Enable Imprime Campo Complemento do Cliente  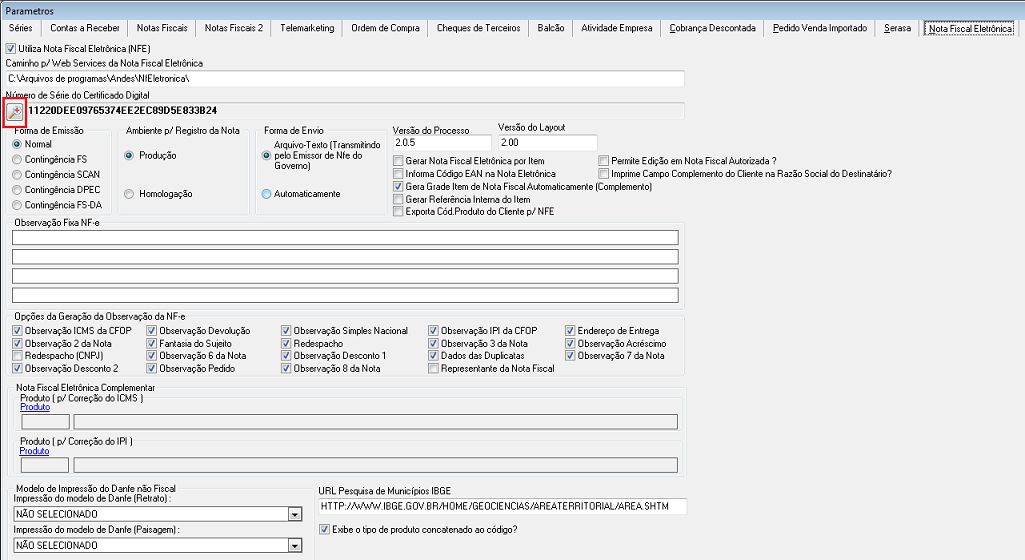[x=604, y=174]
